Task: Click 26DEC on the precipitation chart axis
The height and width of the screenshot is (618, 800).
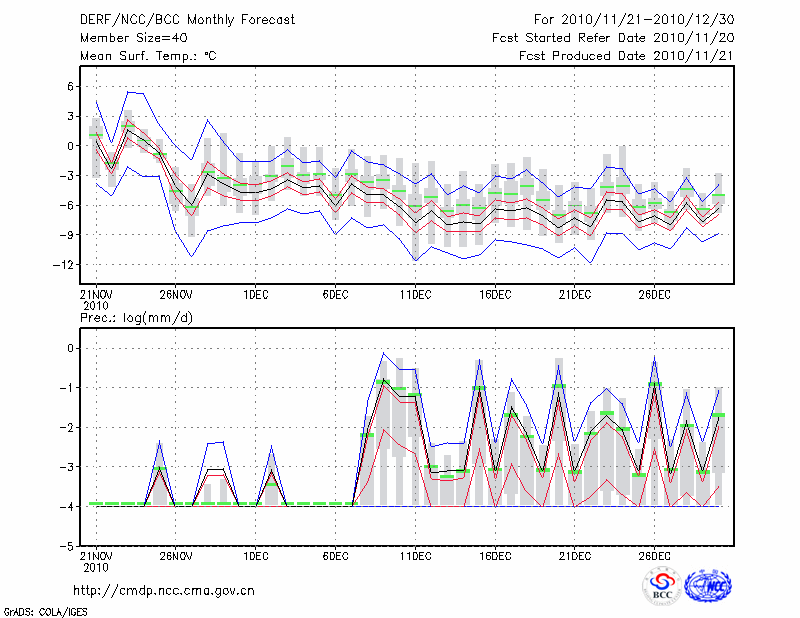Action: 655,557
